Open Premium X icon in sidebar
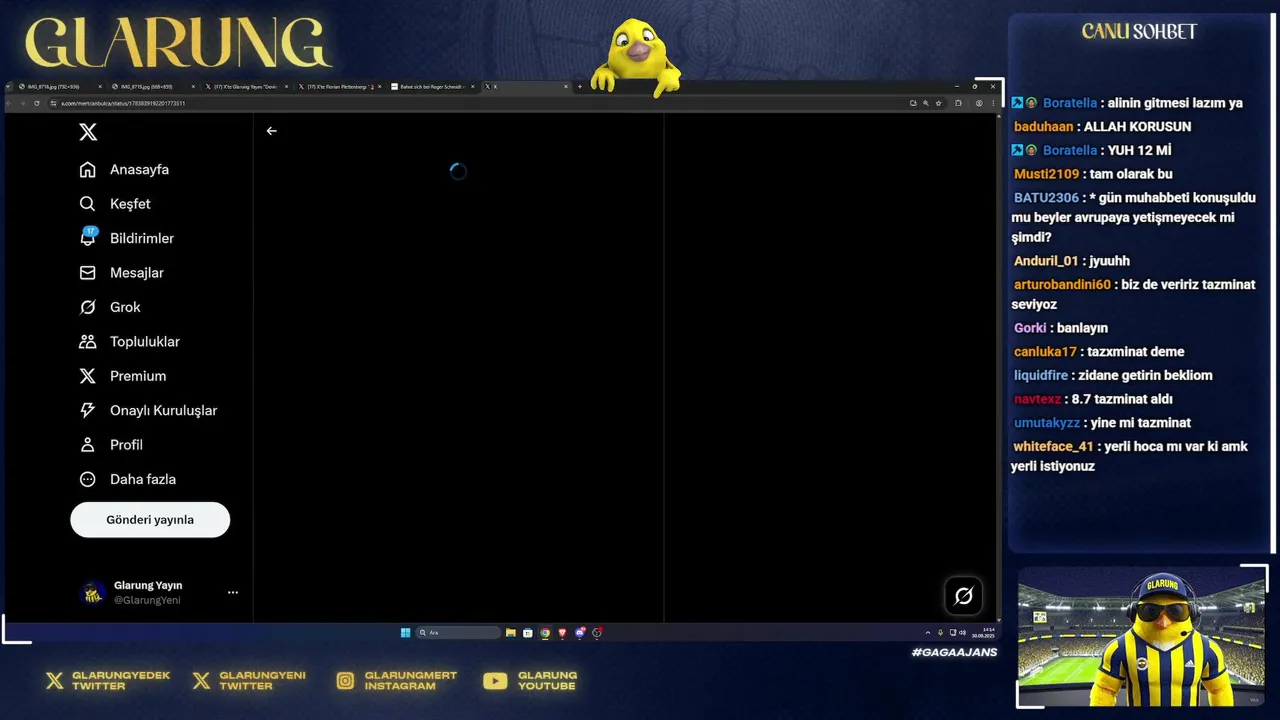 click(x=88, y=376)
